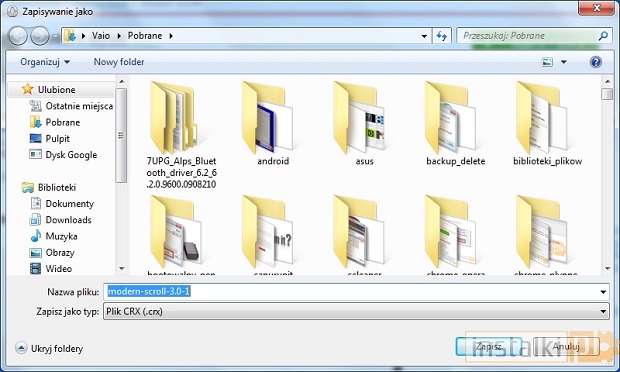Viewport: 620px width, 372px height.
Task: Select Biblioteki in the navigation pane
Action: (x=57, y=187)
